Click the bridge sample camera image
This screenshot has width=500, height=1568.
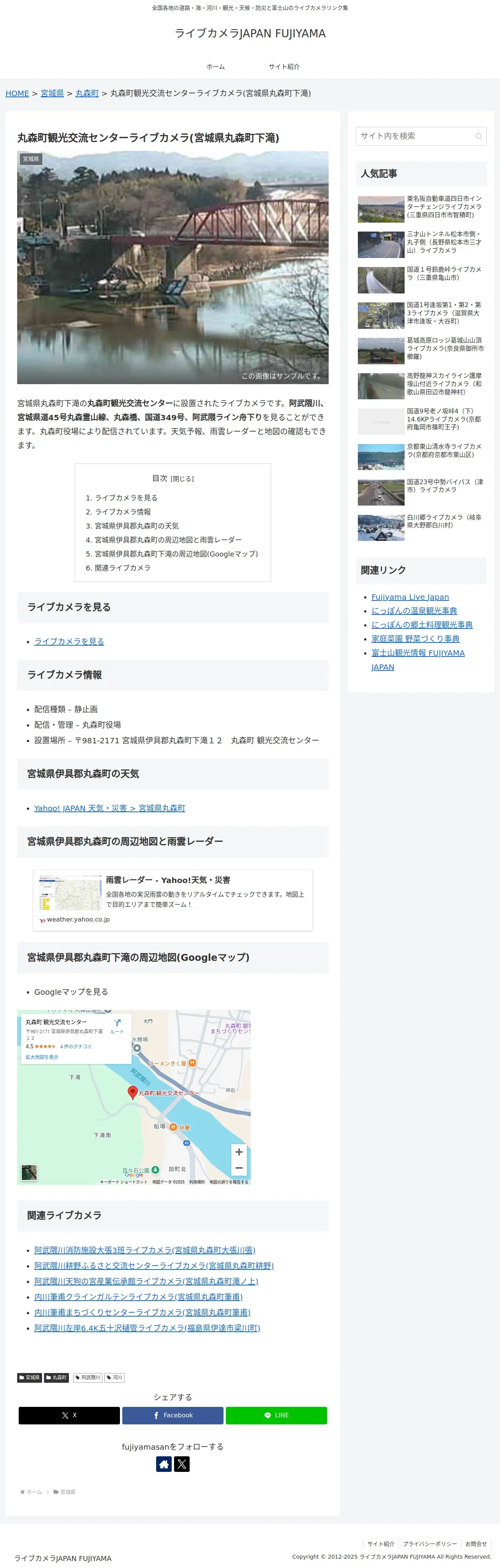pos(173,267)
